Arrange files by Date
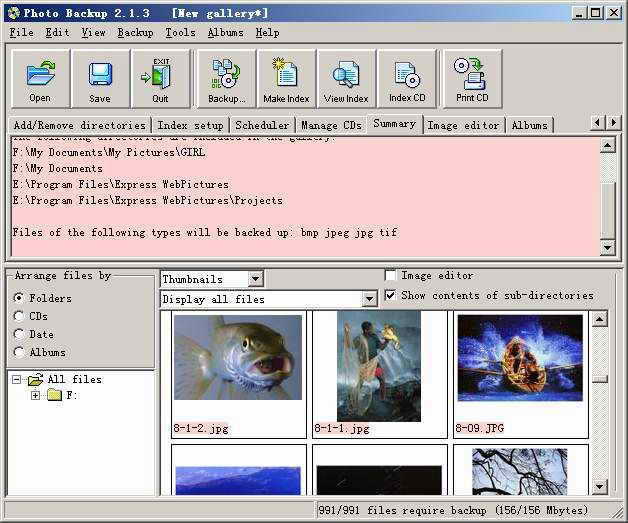The width and height of the screenshot is (628, 523). pos(19,334)
